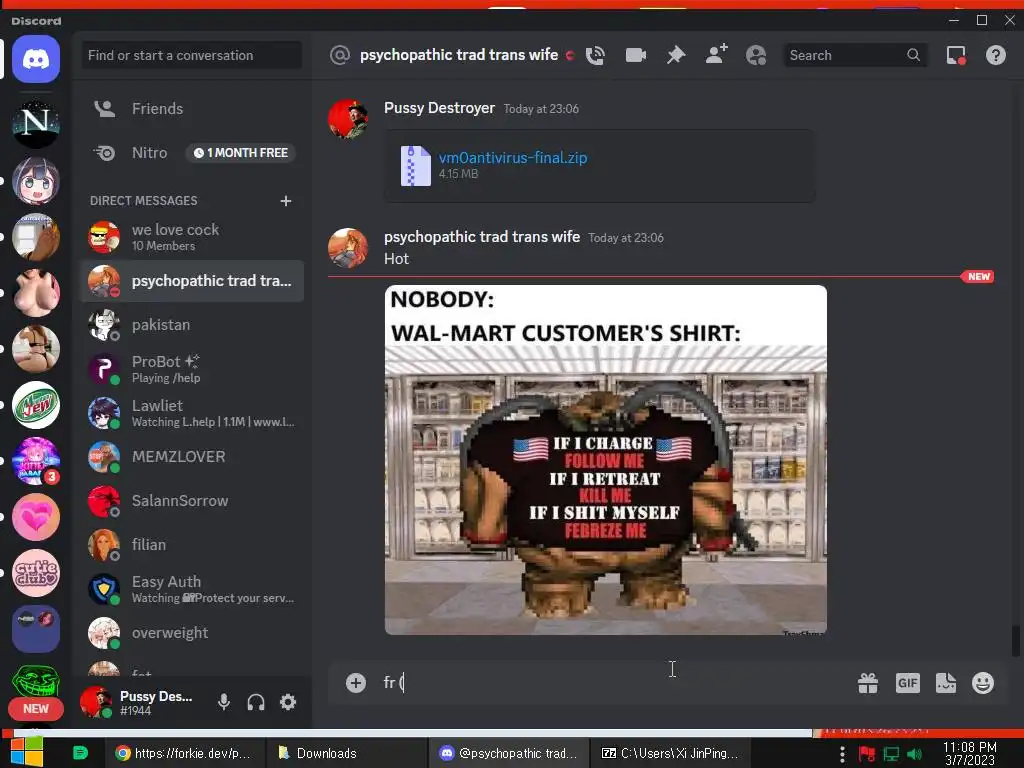Open the cutie club server
This screenshot has width=1024, height=768.
(36, 573)
